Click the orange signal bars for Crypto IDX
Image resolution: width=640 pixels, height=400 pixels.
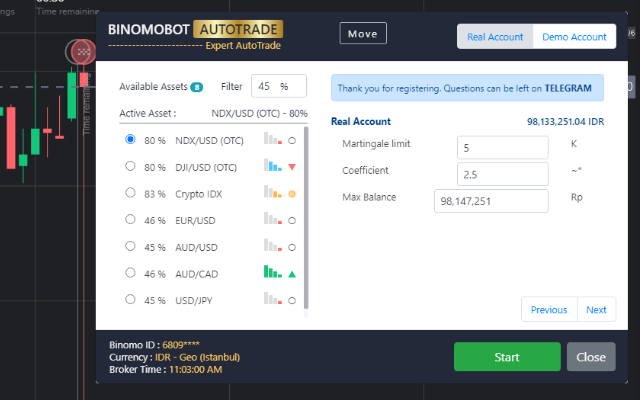(x=273, y=191)
